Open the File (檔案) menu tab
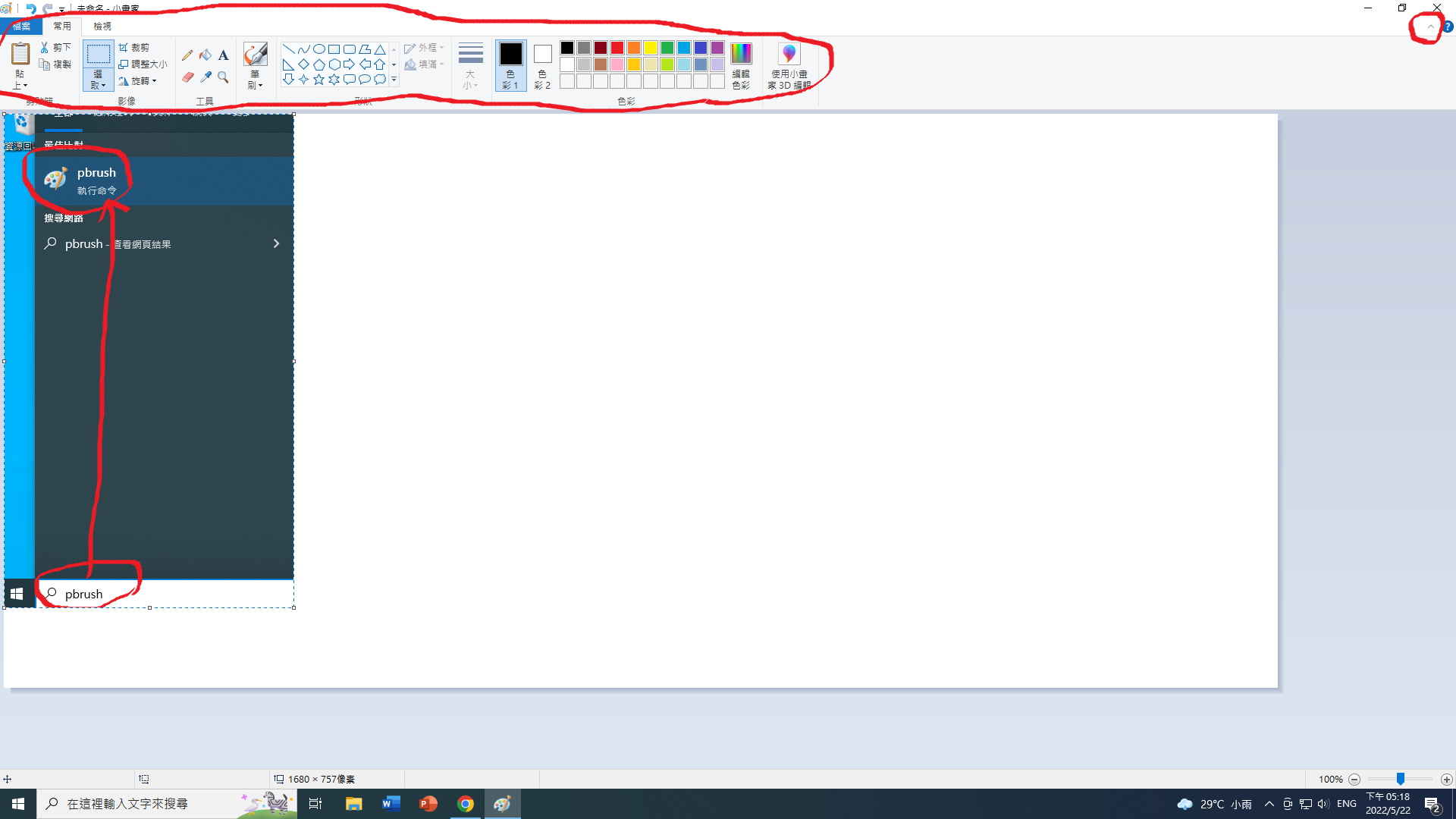The width and height of the screenshot is (1456, 819). point(20,27)
